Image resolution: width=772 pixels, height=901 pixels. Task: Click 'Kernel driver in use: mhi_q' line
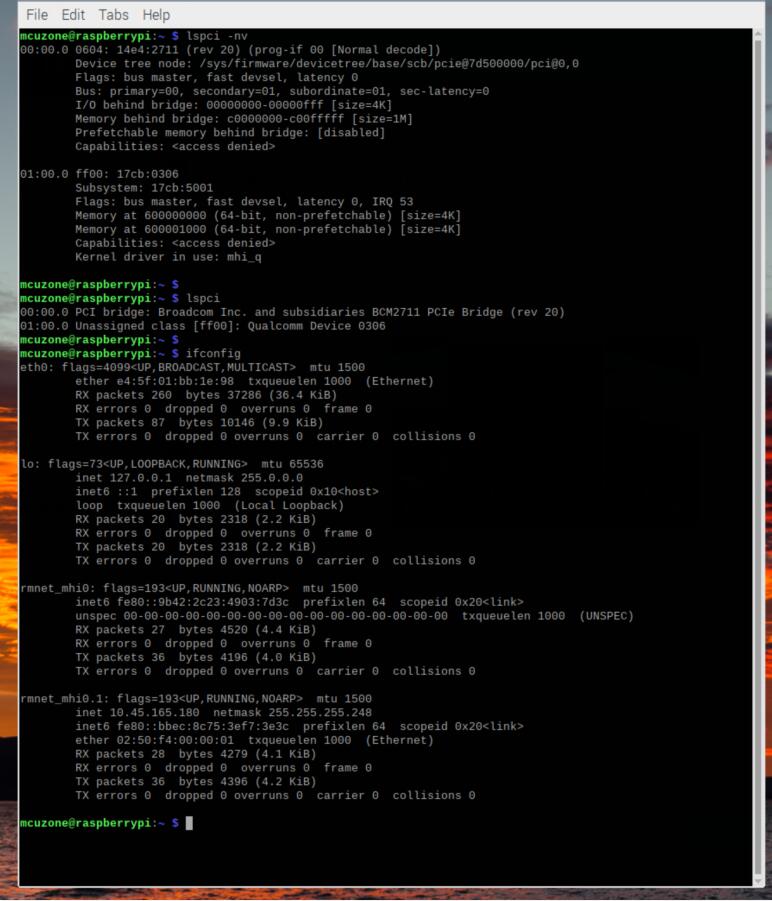pos(168,257)
